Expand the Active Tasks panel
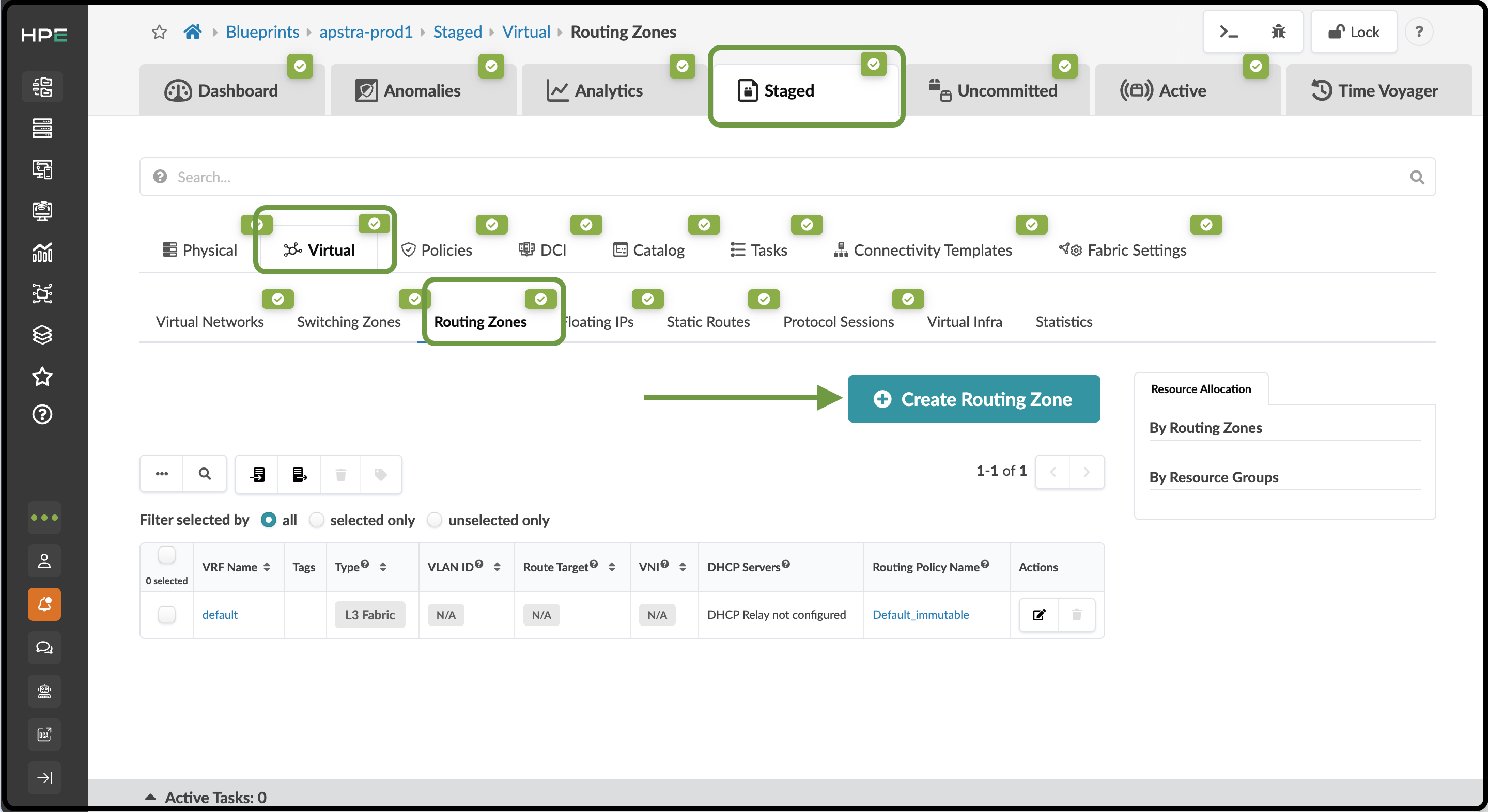Screen dimensions: 1488x812 point(205,797)
